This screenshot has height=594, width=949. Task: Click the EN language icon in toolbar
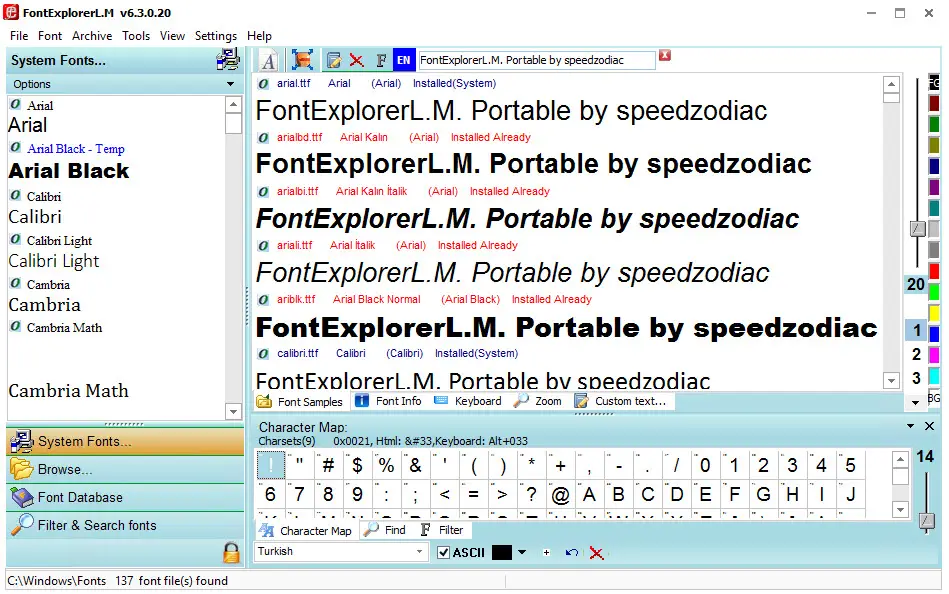tap(404, 60)
